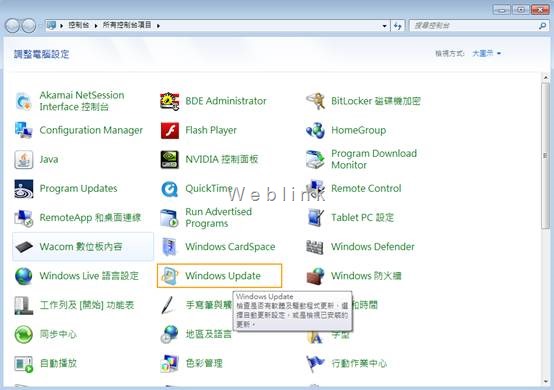
Task: Open HomeGroup spheres icon
Action: (315, 130)
